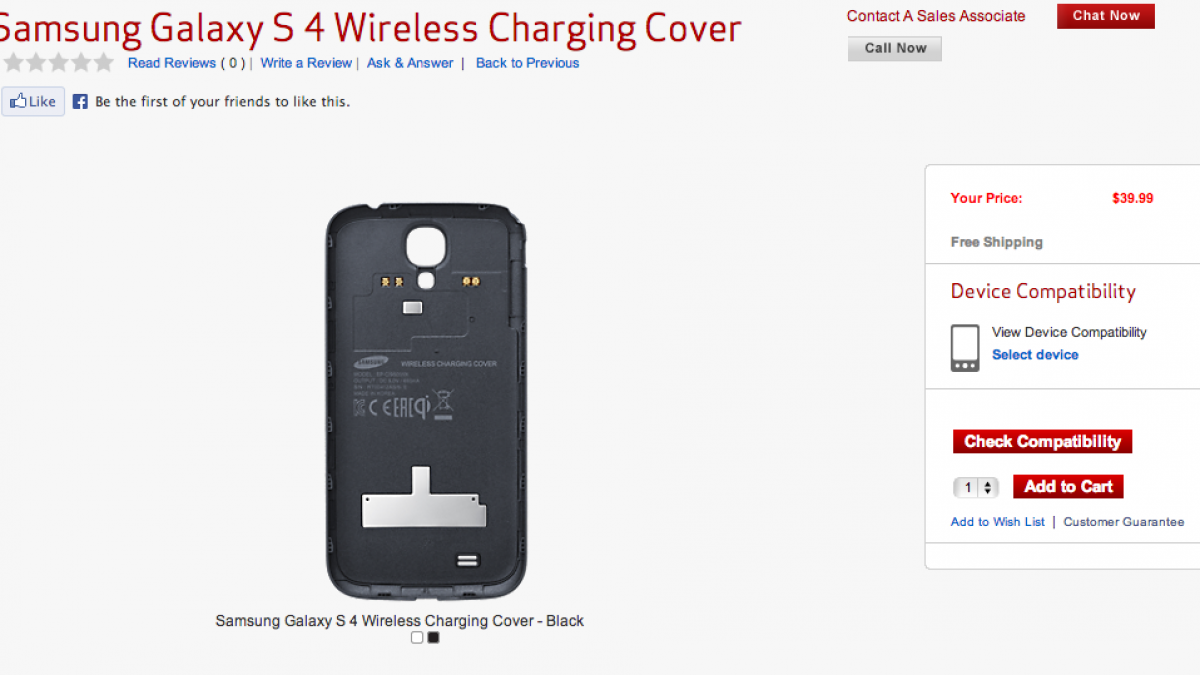1200x675 pixels.
Task: Open the Customer Guarantee link
Action: tap(1124, 522)
